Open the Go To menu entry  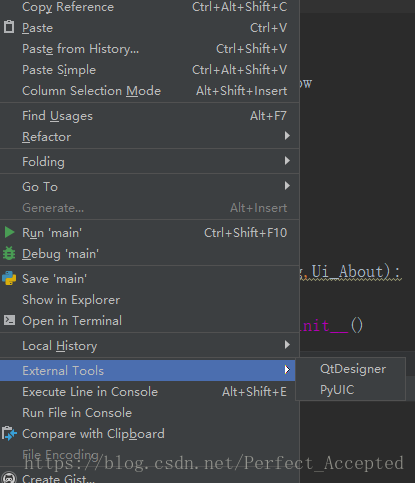point(149,187)
